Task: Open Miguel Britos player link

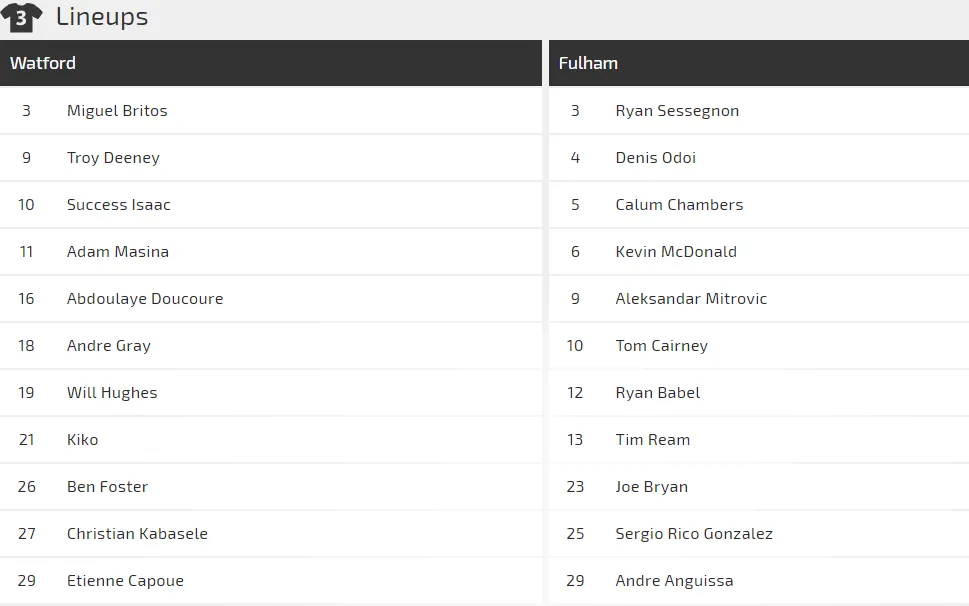Action: [117, 111]
